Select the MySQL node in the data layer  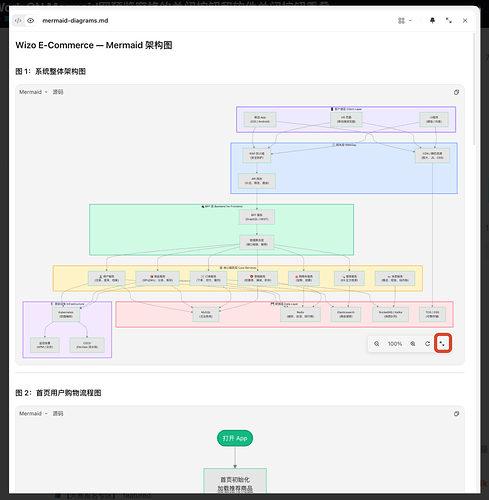click(x=206, y=314)
